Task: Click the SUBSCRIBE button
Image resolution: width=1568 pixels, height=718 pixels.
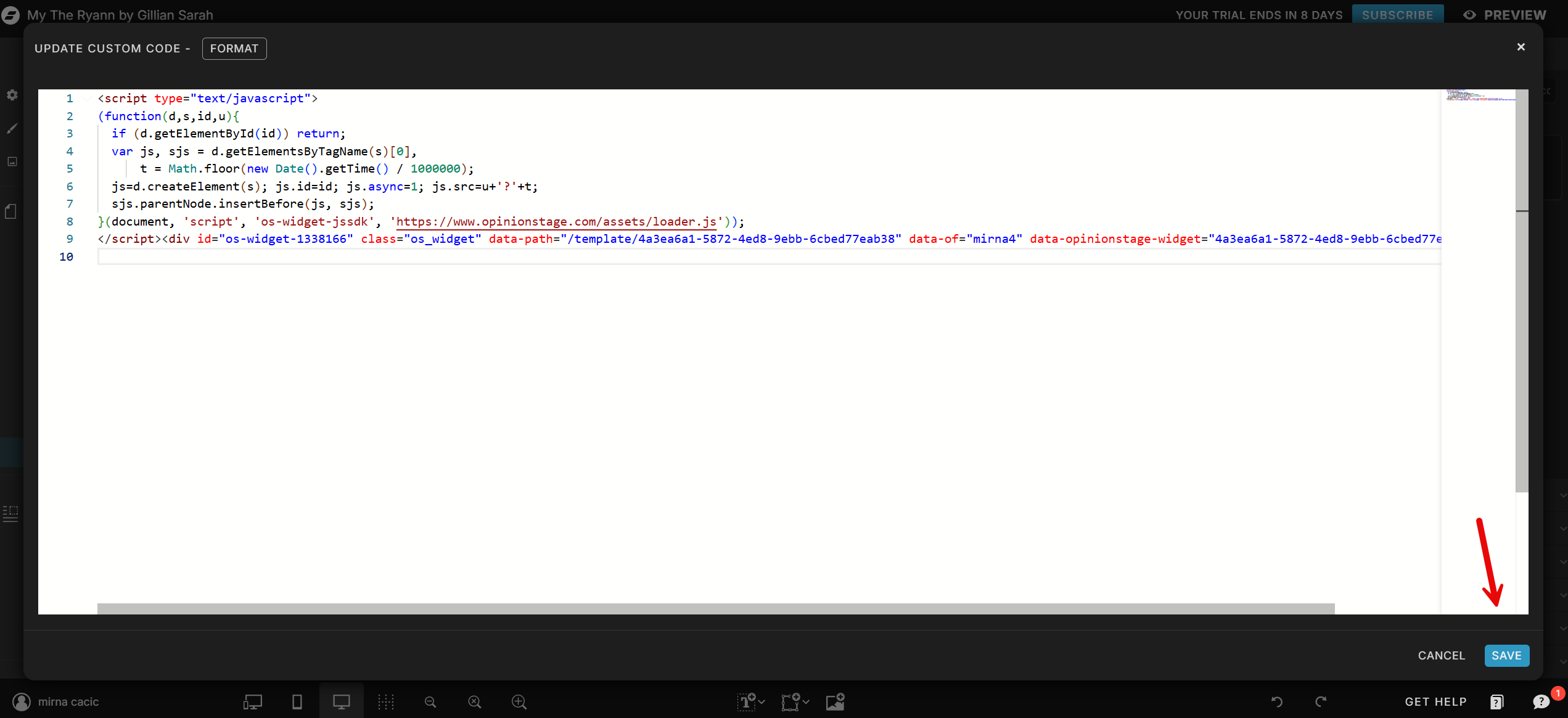Action: pos(1397,15)
